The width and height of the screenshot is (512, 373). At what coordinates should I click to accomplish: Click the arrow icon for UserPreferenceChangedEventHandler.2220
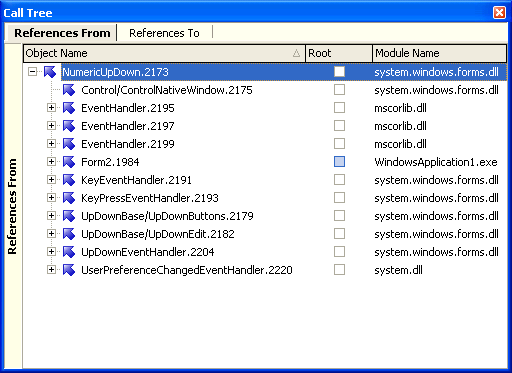coord(69,270)
